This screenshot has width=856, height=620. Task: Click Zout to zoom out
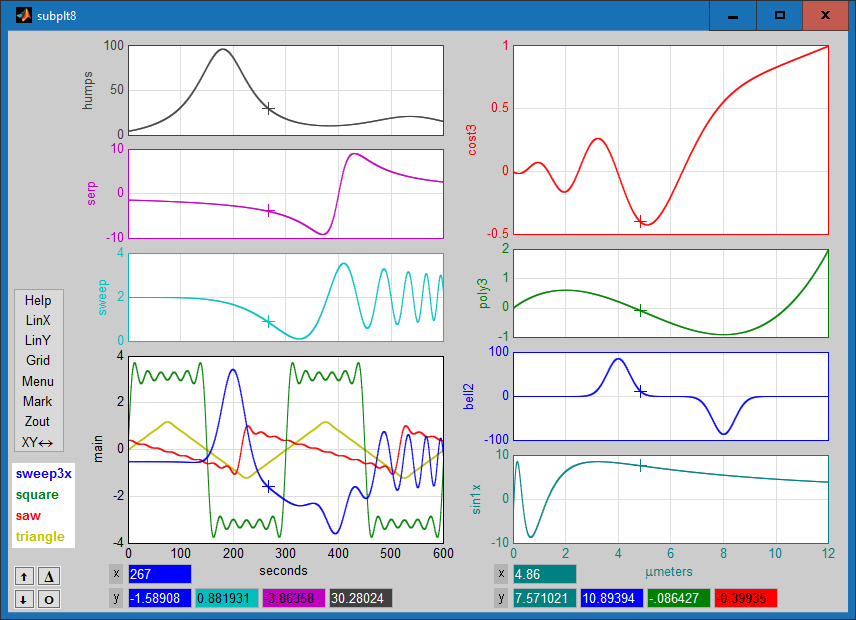click(38, 422)
